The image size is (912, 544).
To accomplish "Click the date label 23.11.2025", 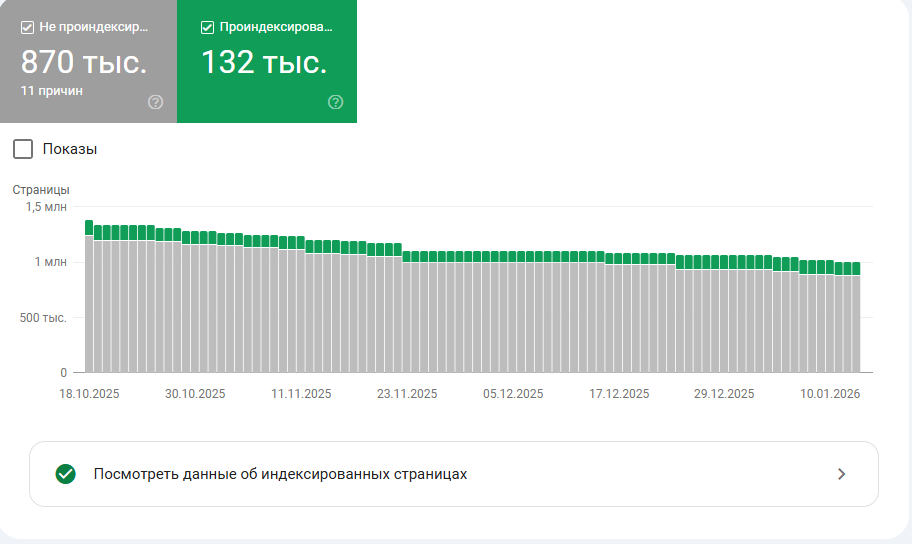I will pos(407,394).
